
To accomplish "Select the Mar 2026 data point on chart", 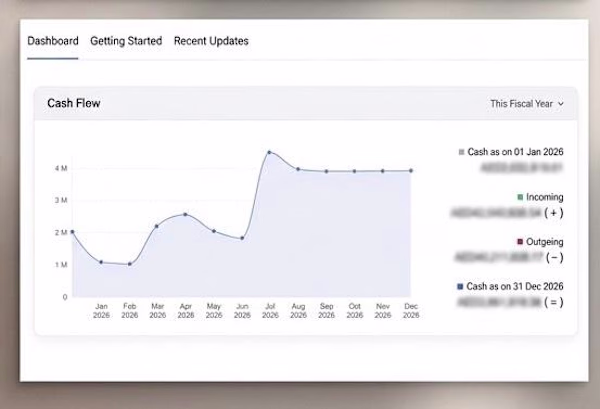I will [x=157, y=226].
